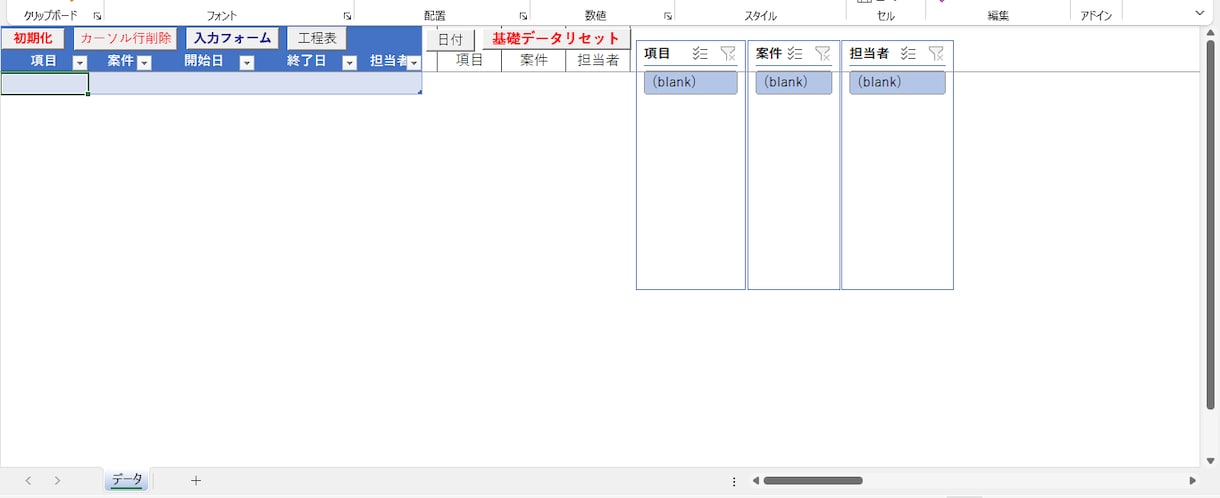Click the セル ribbon group label

[885, 16]
